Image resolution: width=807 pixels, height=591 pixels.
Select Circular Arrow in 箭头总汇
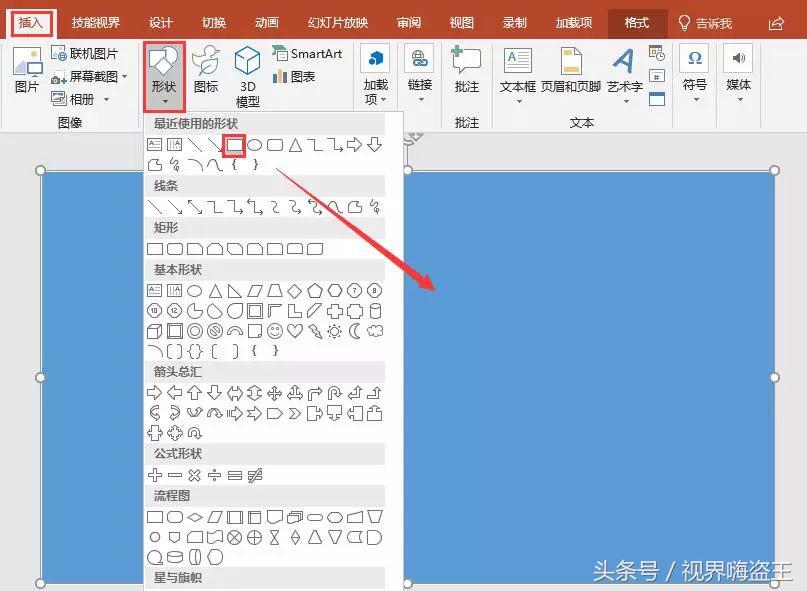(195, 433)
